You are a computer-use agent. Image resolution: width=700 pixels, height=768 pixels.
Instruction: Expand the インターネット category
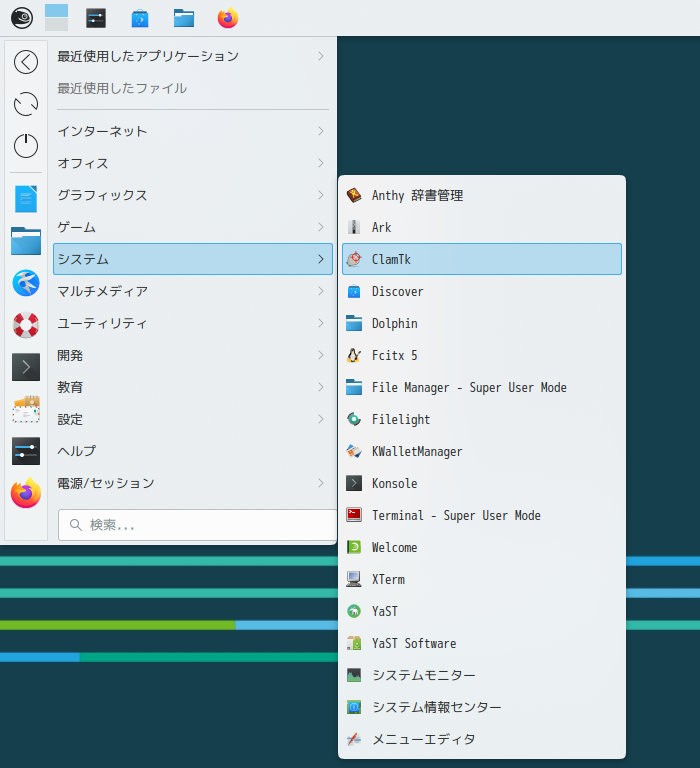point(193,131)
